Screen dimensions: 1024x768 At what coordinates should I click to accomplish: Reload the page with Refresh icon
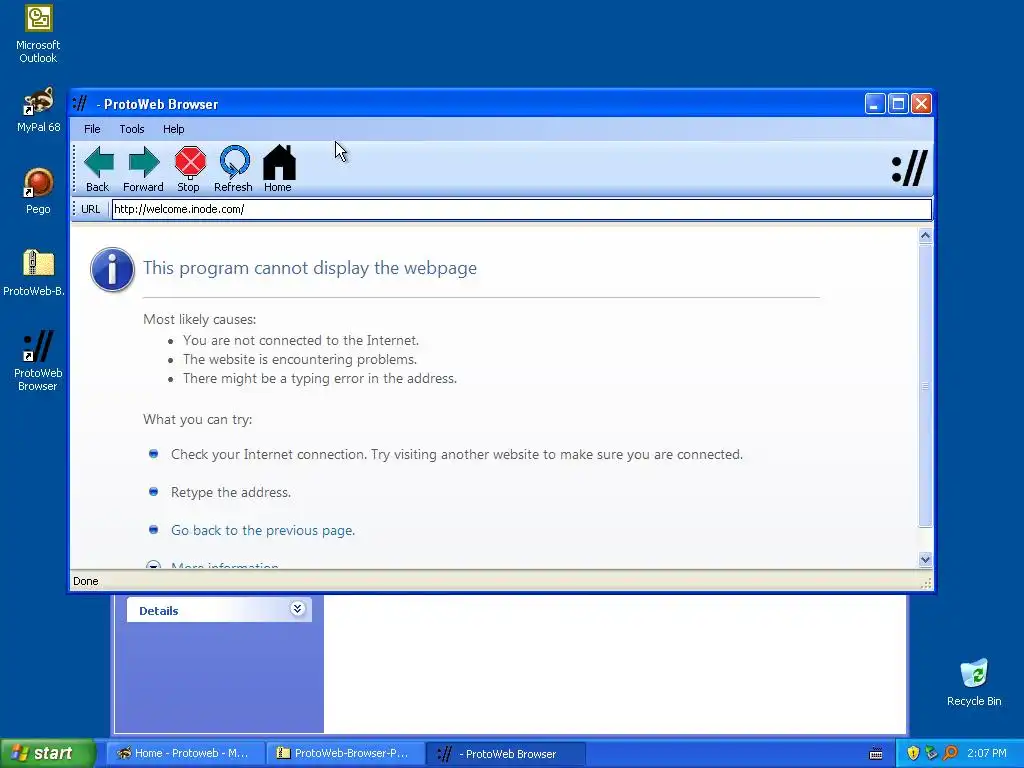click(234, 169)
